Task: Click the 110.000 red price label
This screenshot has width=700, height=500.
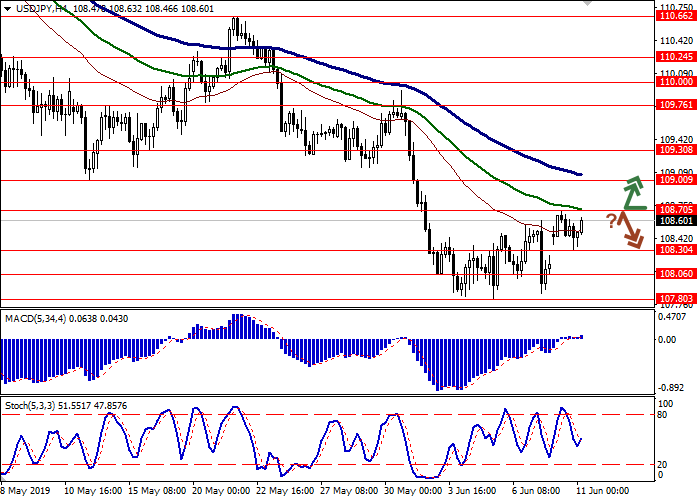Action: point(676,83)
